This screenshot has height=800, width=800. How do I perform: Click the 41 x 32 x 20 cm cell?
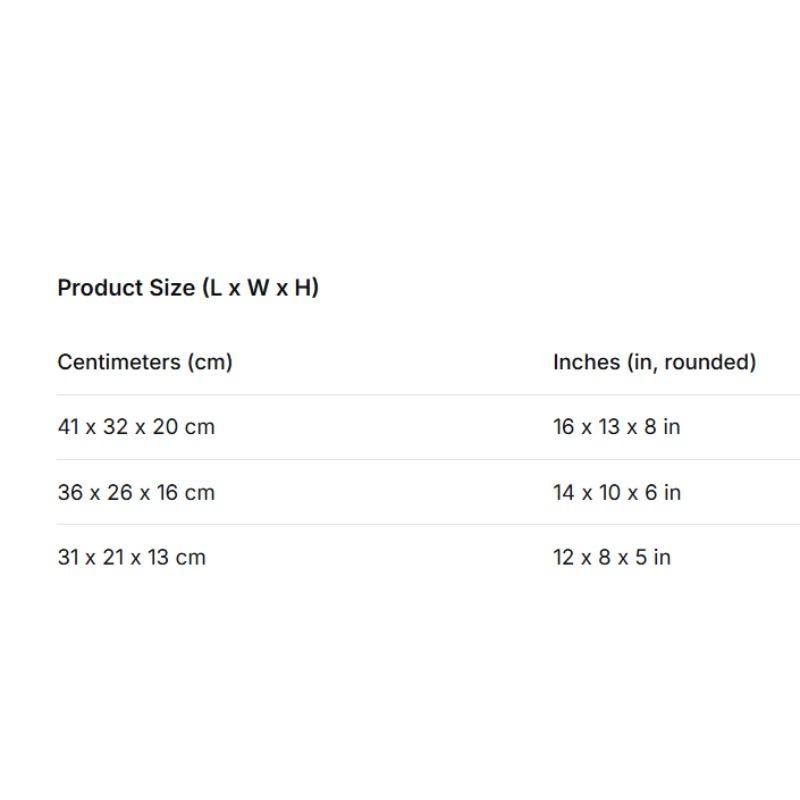136,427
